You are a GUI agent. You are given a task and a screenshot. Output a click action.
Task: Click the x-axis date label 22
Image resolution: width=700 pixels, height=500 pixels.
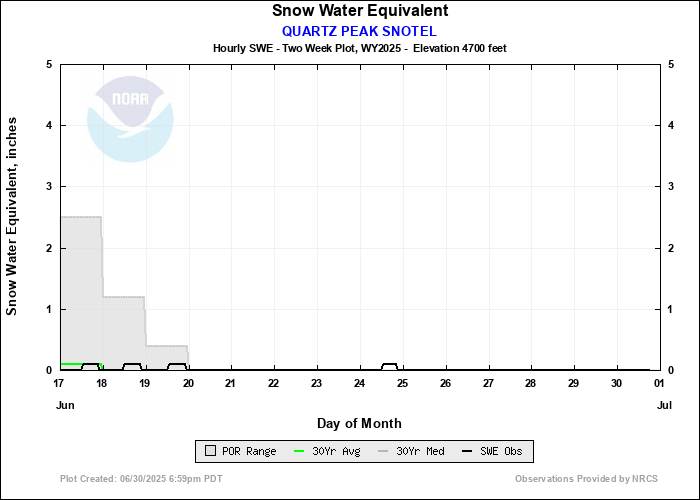pos(273,384)
